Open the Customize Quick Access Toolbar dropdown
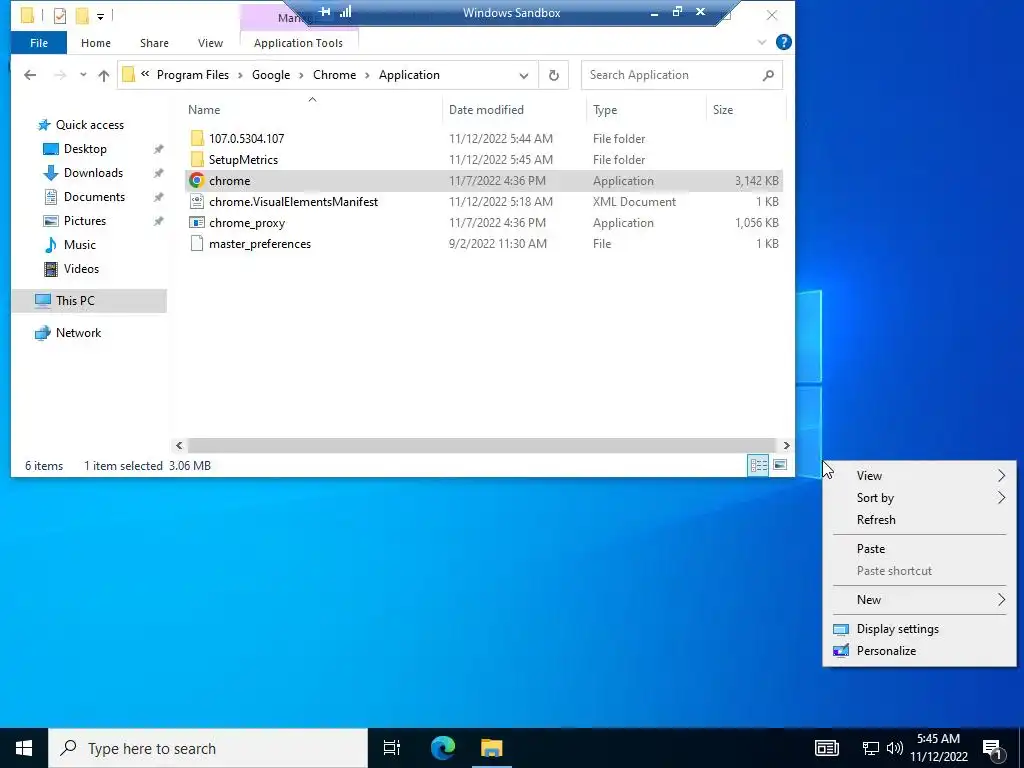Screen dimensions: 1024x768 [101, 16]
